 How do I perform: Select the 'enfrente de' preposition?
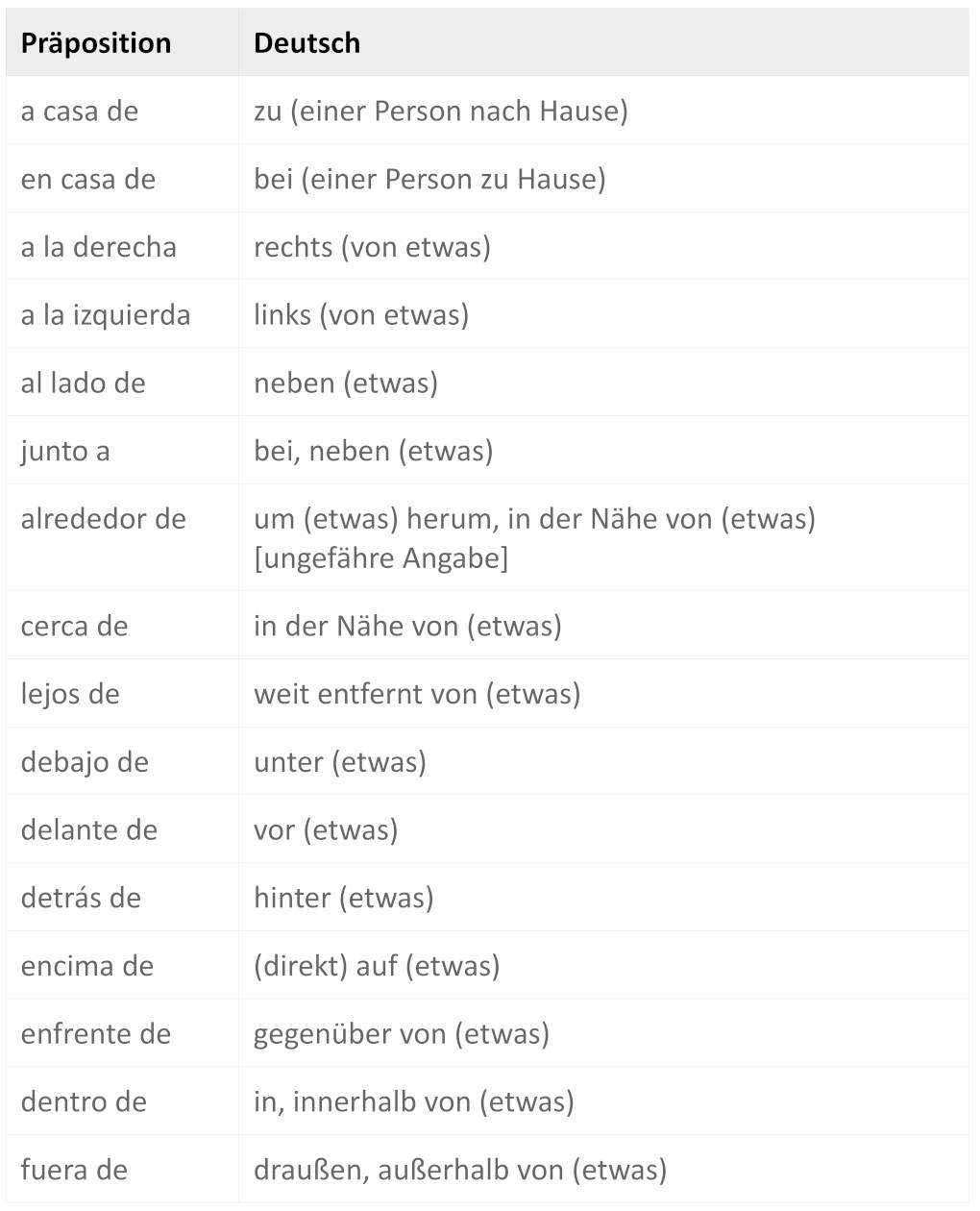[x=96, y=1034]
